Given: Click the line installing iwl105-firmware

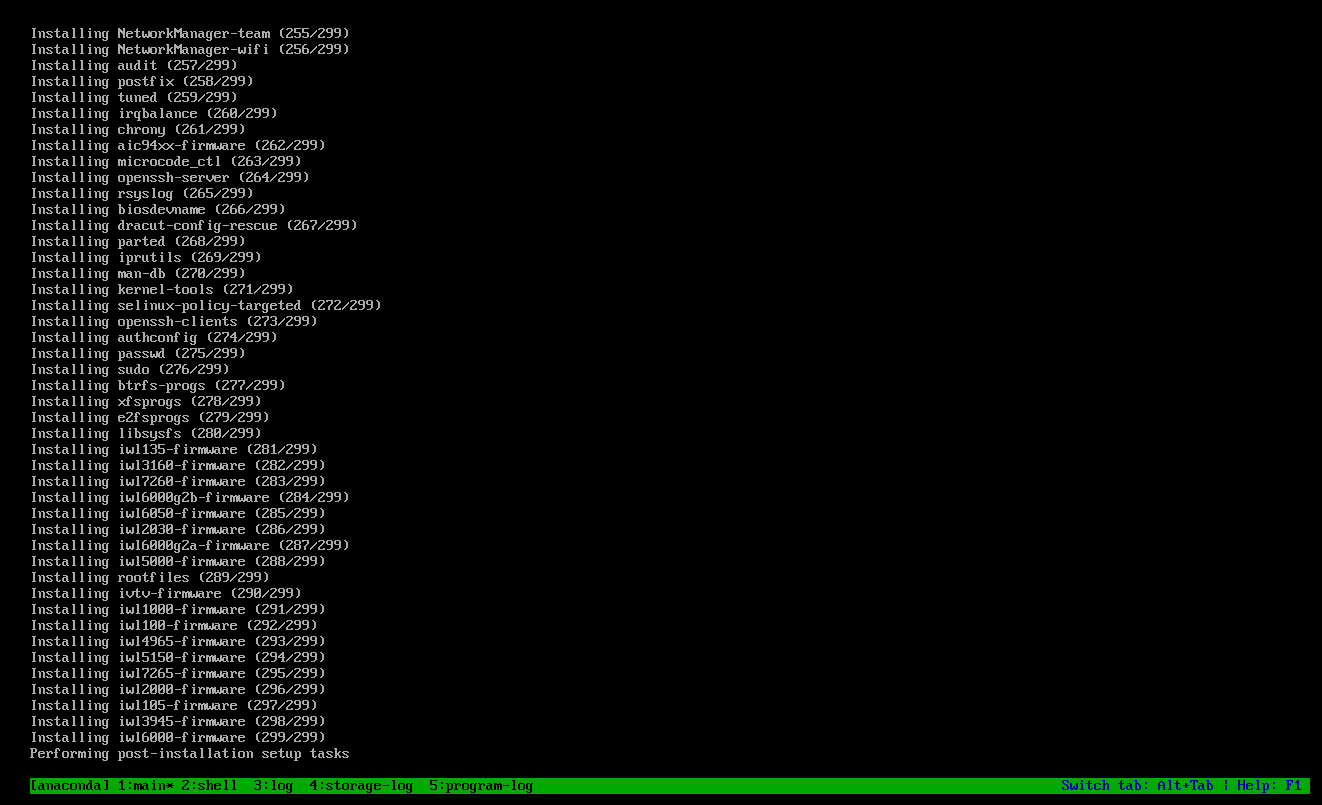Looking at the screenshot, I should point(174,706).
